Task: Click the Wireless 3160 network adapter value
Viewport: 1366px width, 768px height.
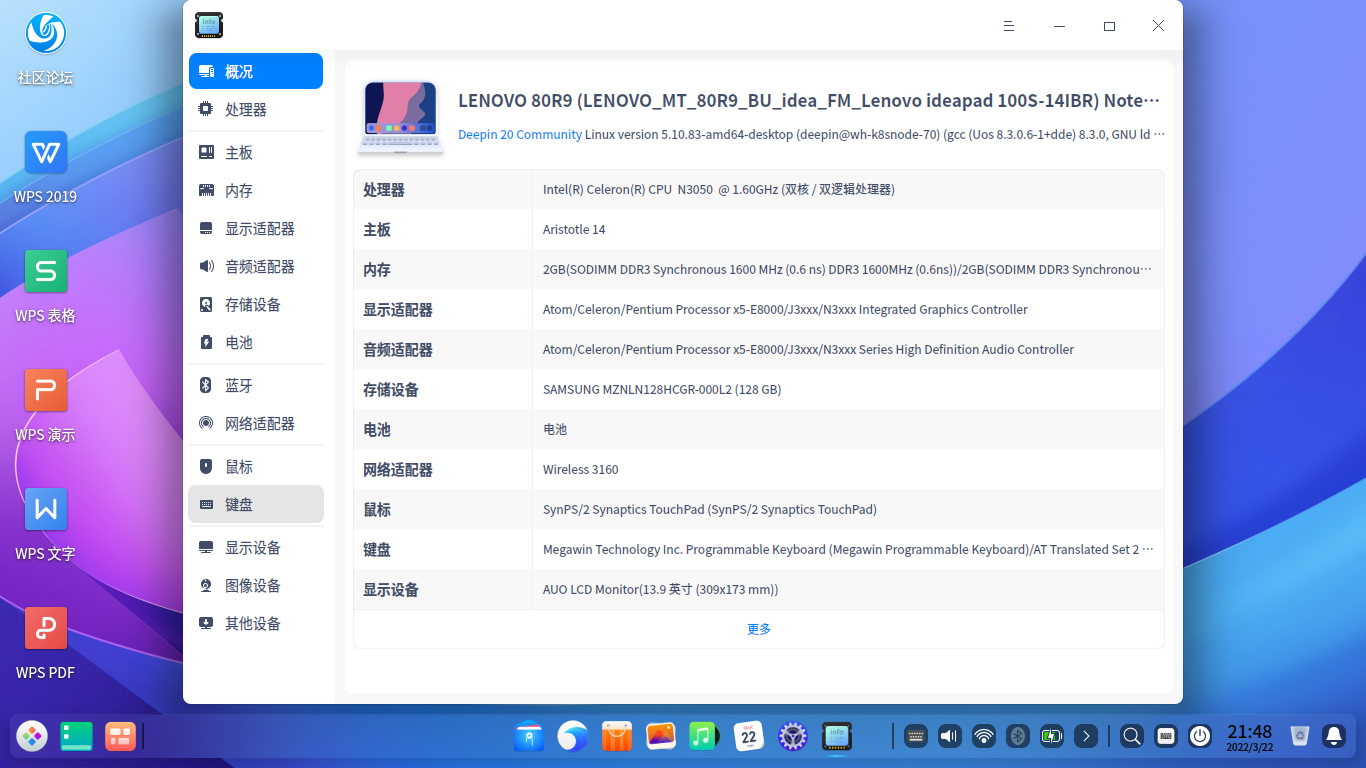Action: point(581,470)
